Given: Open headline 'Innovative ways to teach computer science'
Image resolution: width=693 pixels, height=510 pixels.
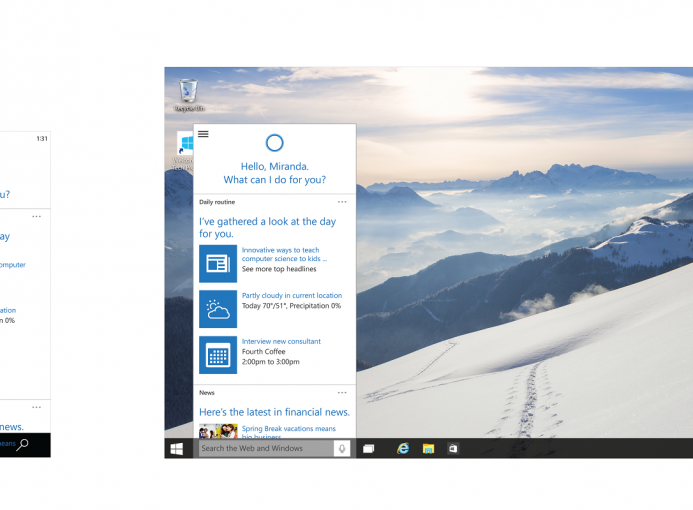Looking at the screenshot, I should [x=284, y=255].
